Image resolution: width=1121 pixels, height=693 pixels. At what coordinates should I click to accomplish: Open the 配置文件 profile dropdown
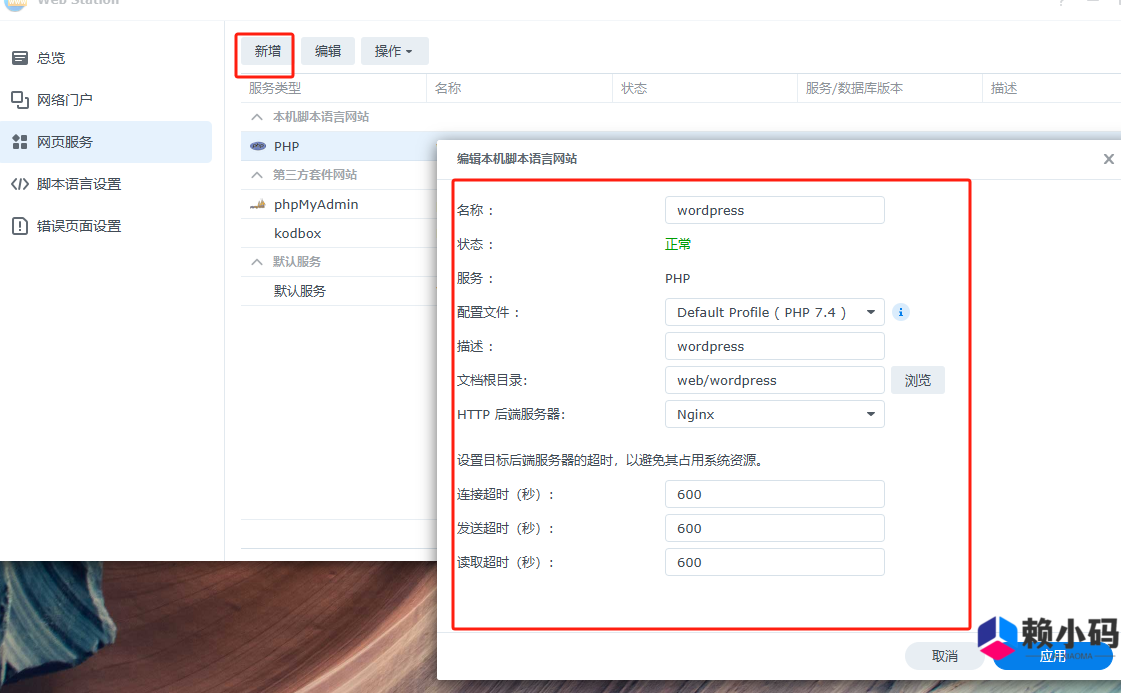pos(774,312)
